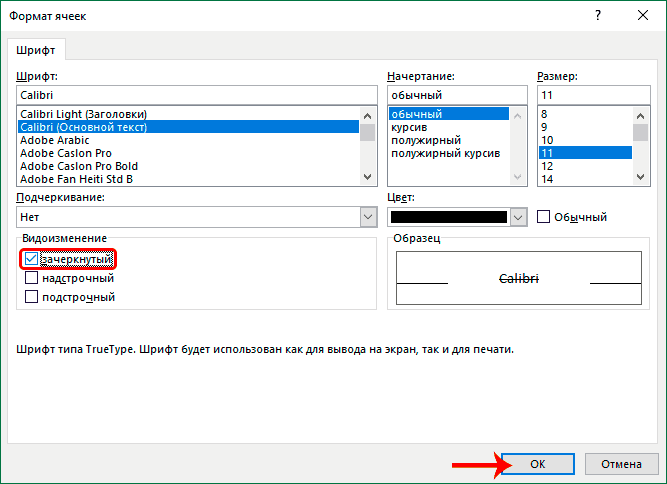Screen dimensions: 667x484
Task: Select font size 12
Action: coord(585,166)
